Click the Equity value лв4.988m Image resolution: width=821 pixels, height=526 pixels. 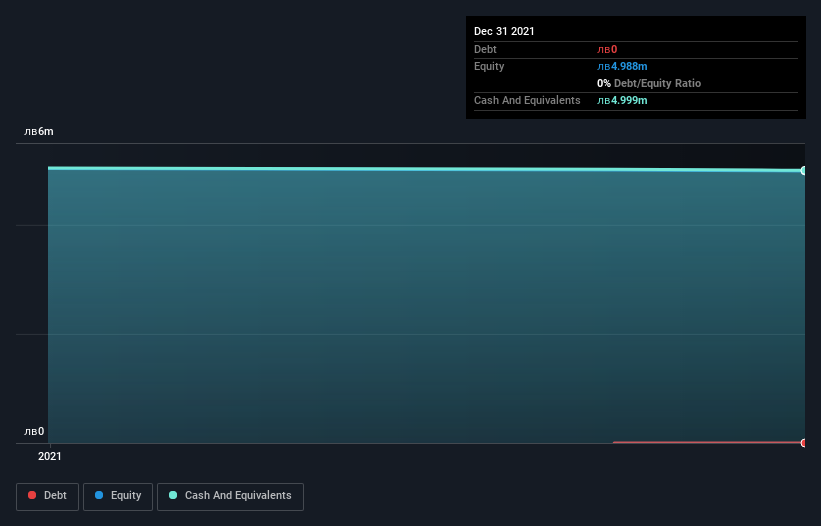pyautogui.click(x=622, y=66)
